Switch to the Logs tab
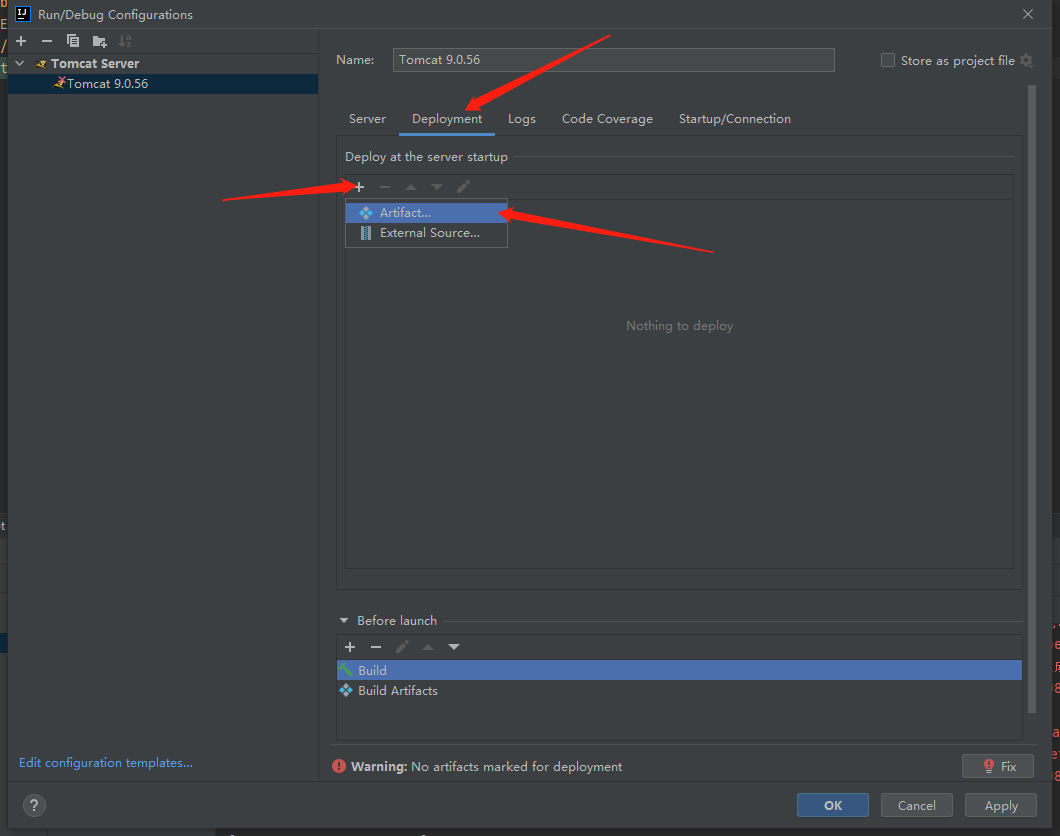The width and height of the screenshot is (1060, 836). pyautogui.click(x=521, y=119)
